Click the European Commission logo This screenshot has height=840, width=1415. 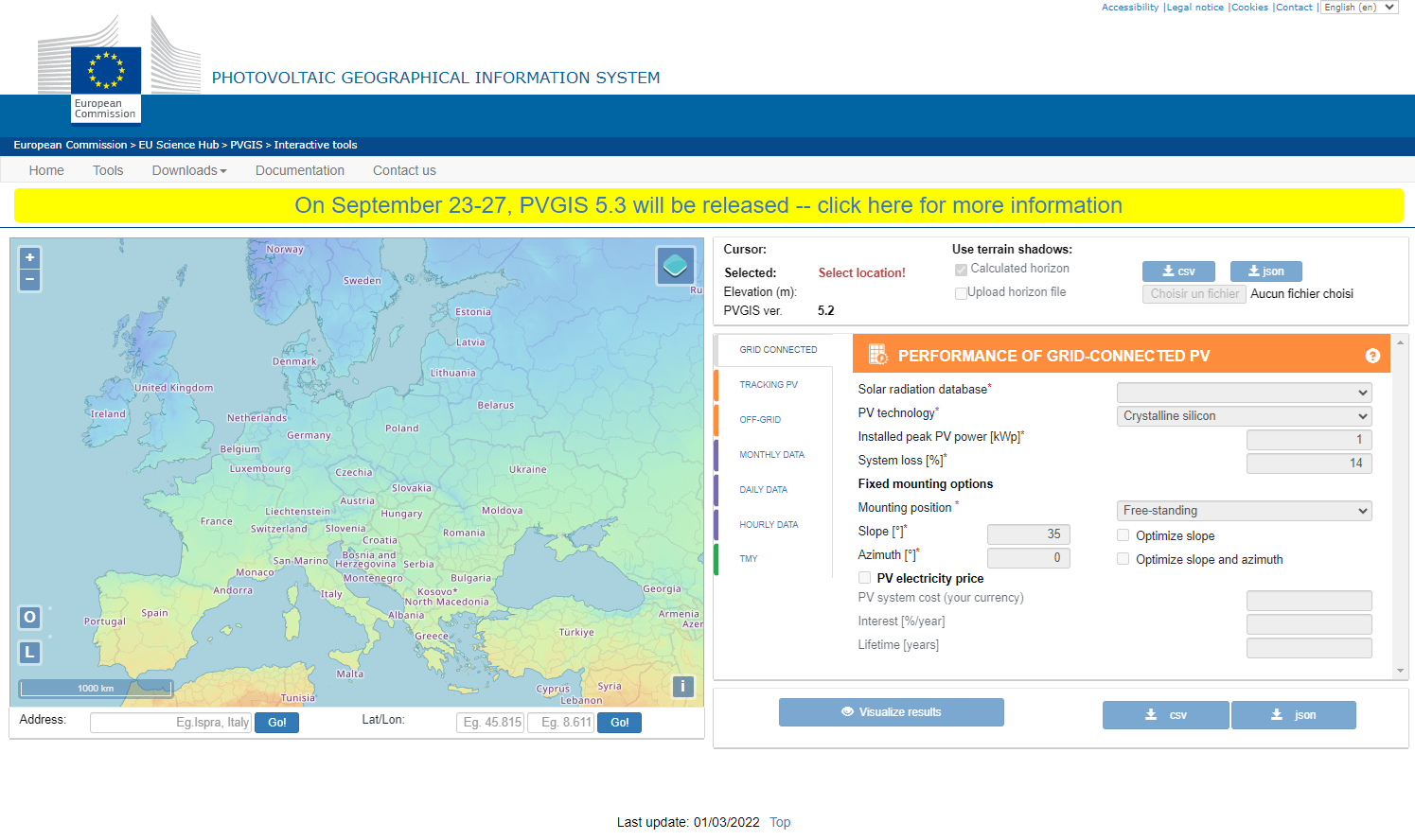(x=106, y=70)
